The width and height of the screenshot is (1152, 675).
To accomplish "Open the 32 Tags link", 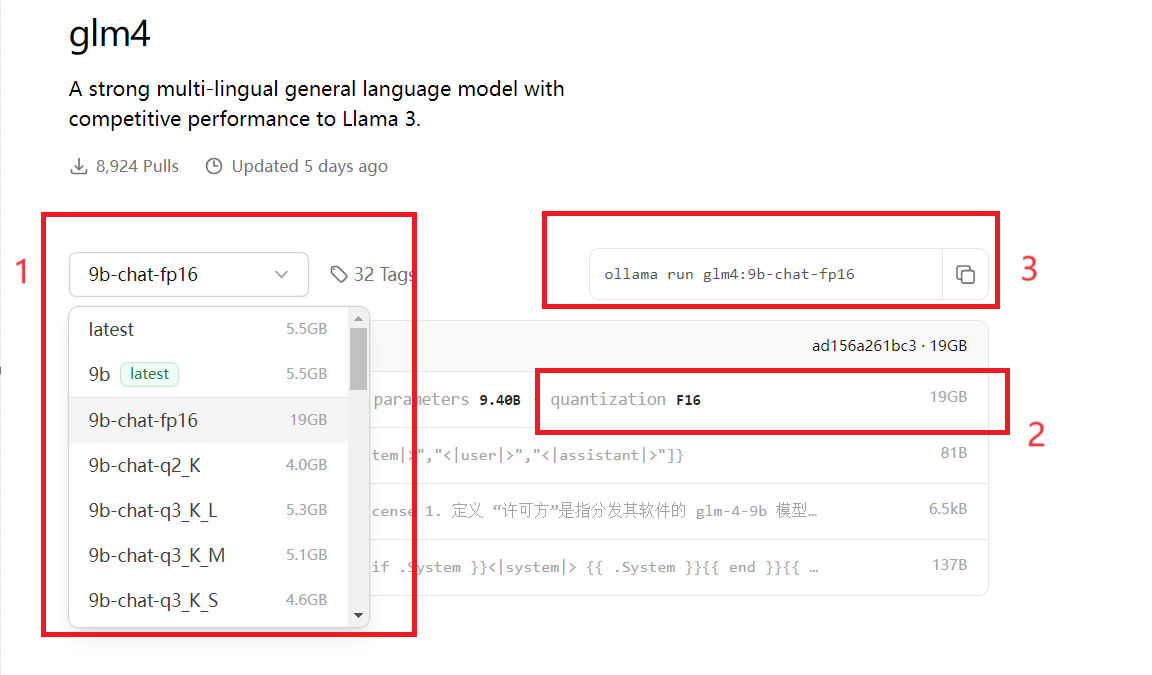I will pyautogui.click(x=372, y=275).
